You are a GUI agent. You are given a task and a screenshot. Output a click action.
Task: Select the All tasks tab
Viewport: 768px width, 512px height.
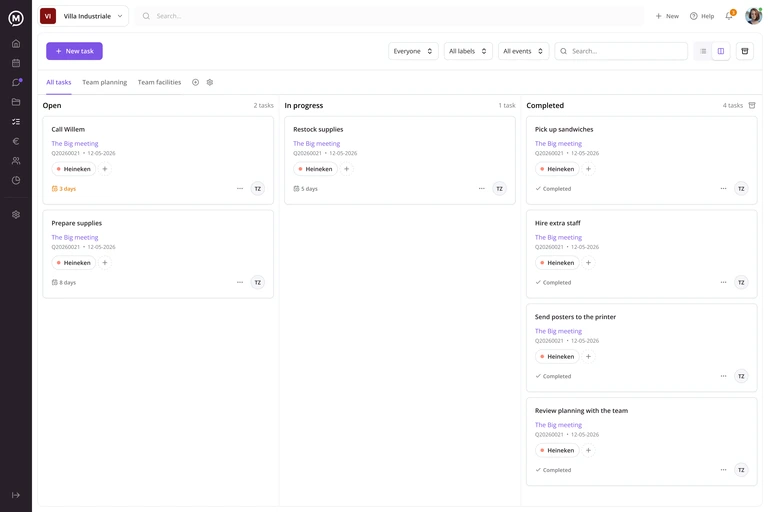pyautogui.click(x=59, y=82)
